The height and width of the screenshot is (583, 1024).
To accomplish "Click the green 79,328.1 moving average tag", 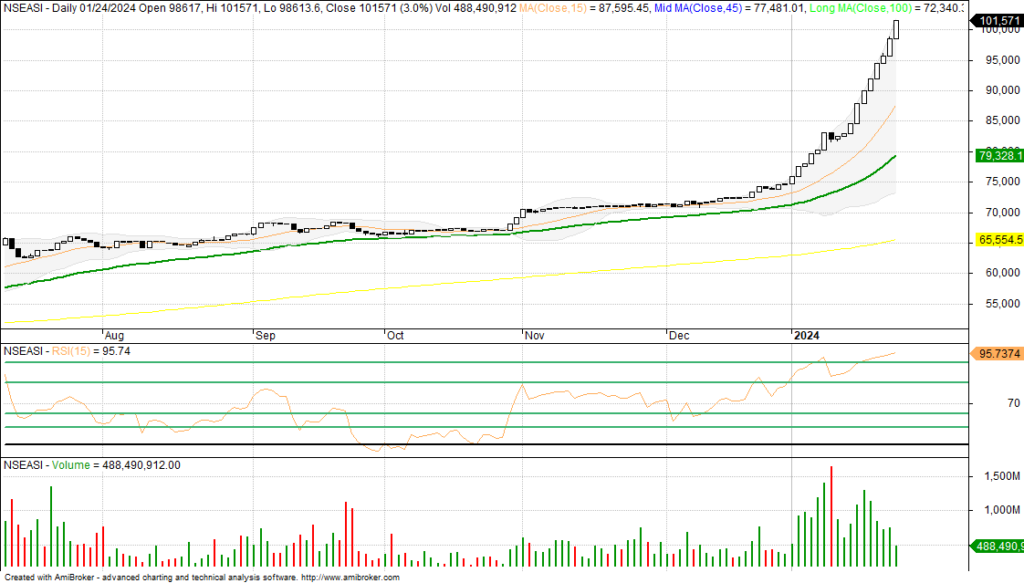I will [998, 155].
